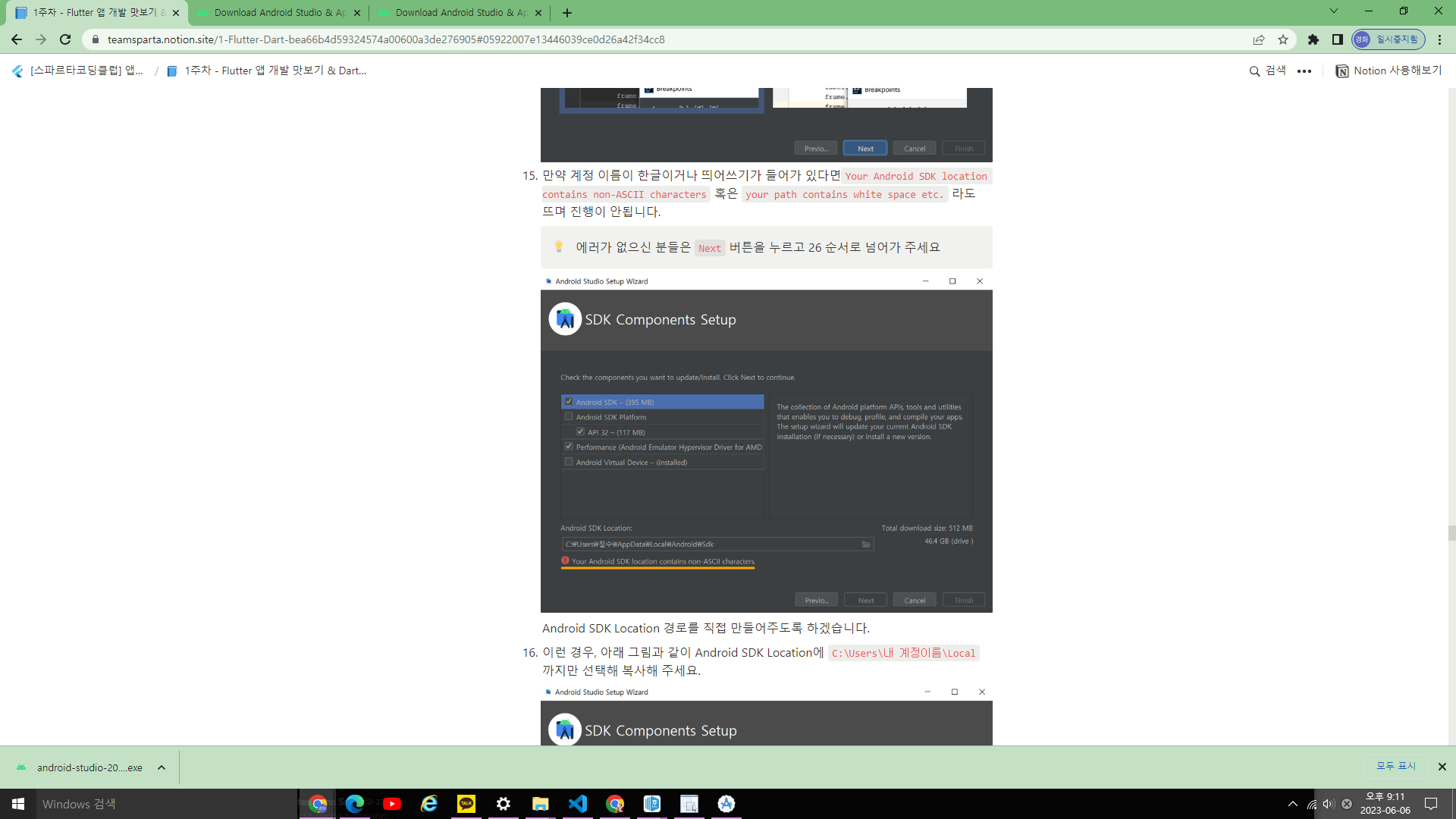Viewport: 1456px width, 819px height.
Task: View site info via lock icon
Action: (95, 39)
